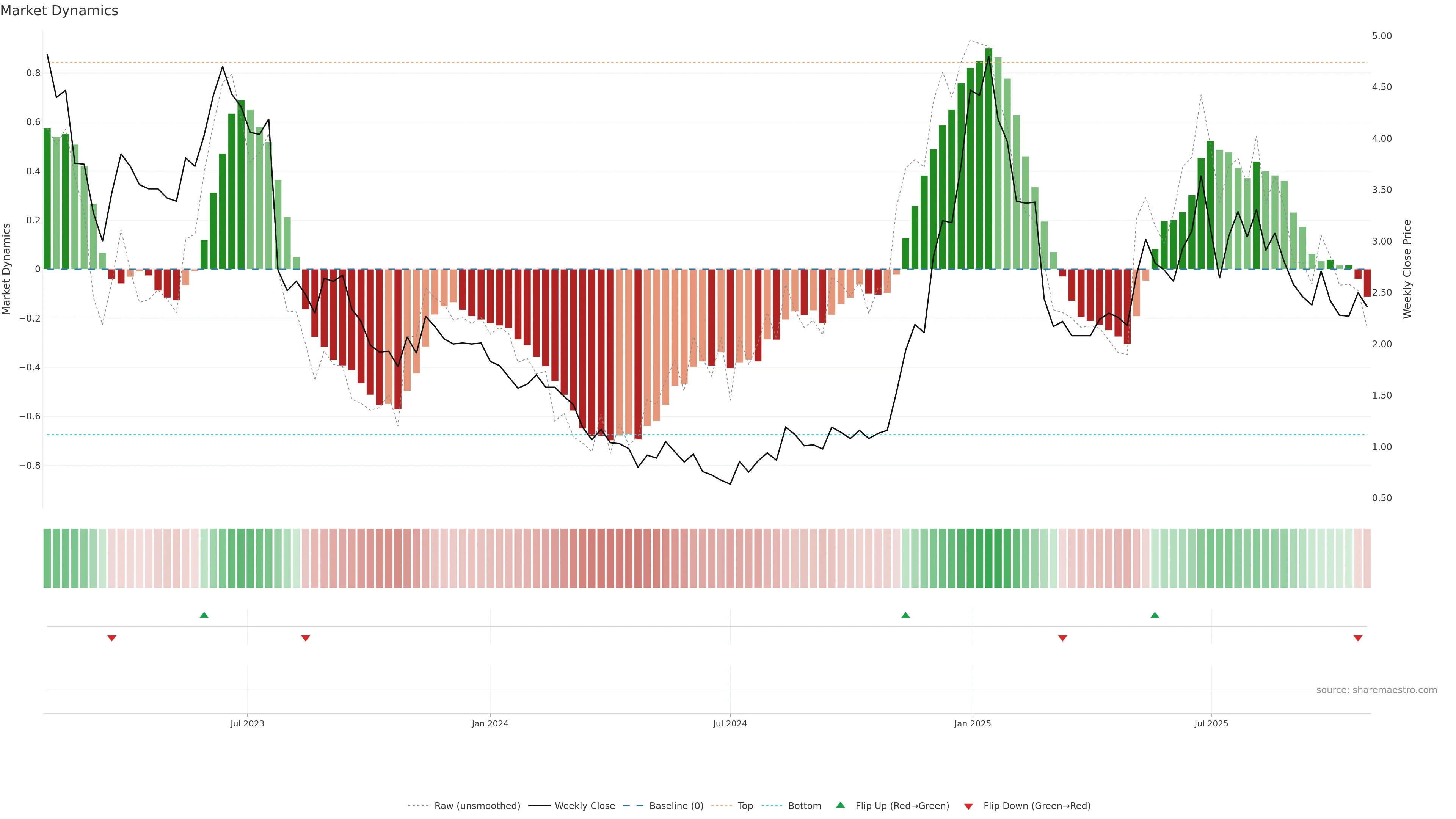Viewport: 1456px width, 819px height.
Task: Click the Flip Down legend triangle icon
Action: pyautogui.click(x=968, y=806)
